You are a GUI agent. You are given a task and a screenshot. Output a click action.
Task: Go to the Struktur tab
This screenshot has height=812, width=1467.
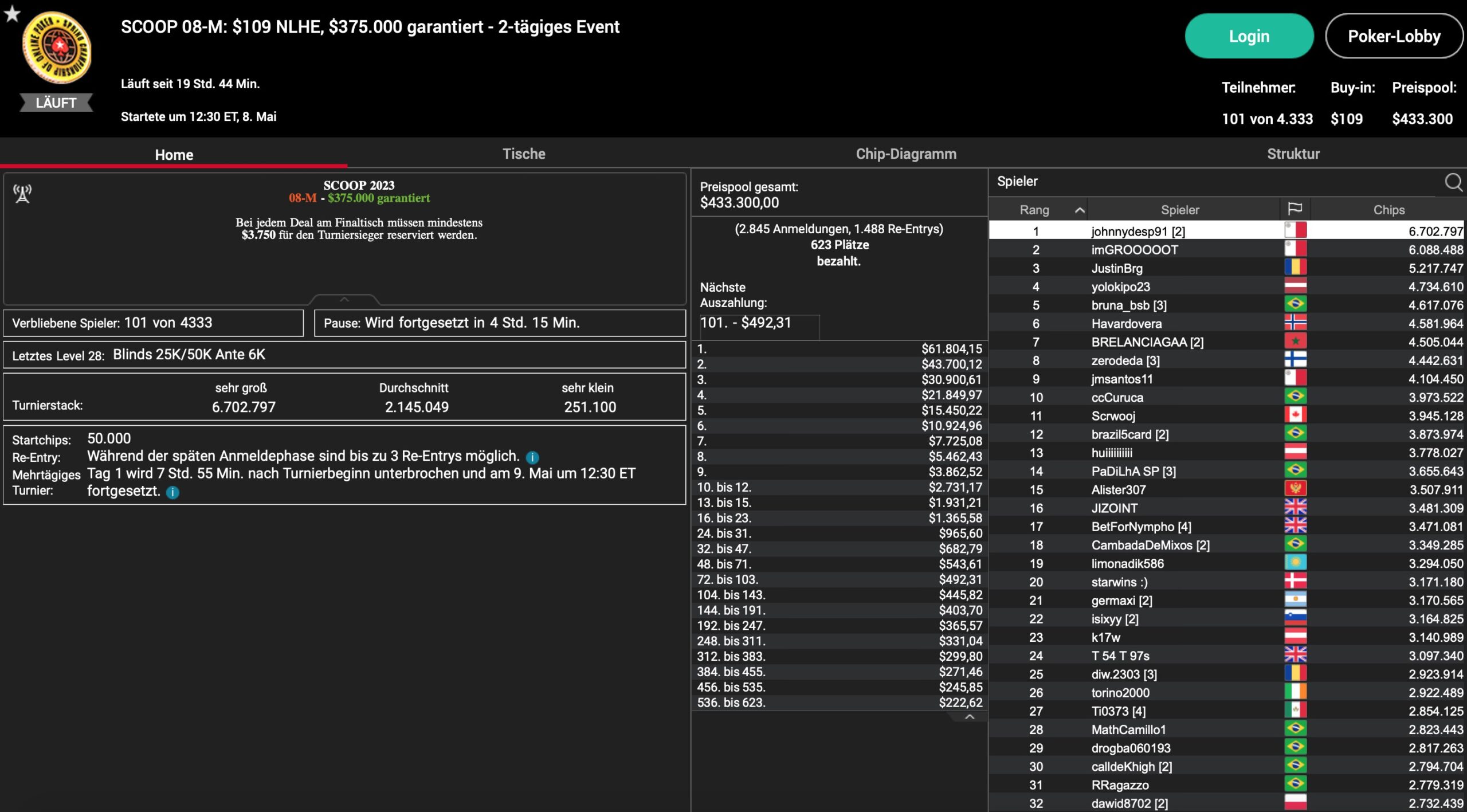pos(1293,154)
